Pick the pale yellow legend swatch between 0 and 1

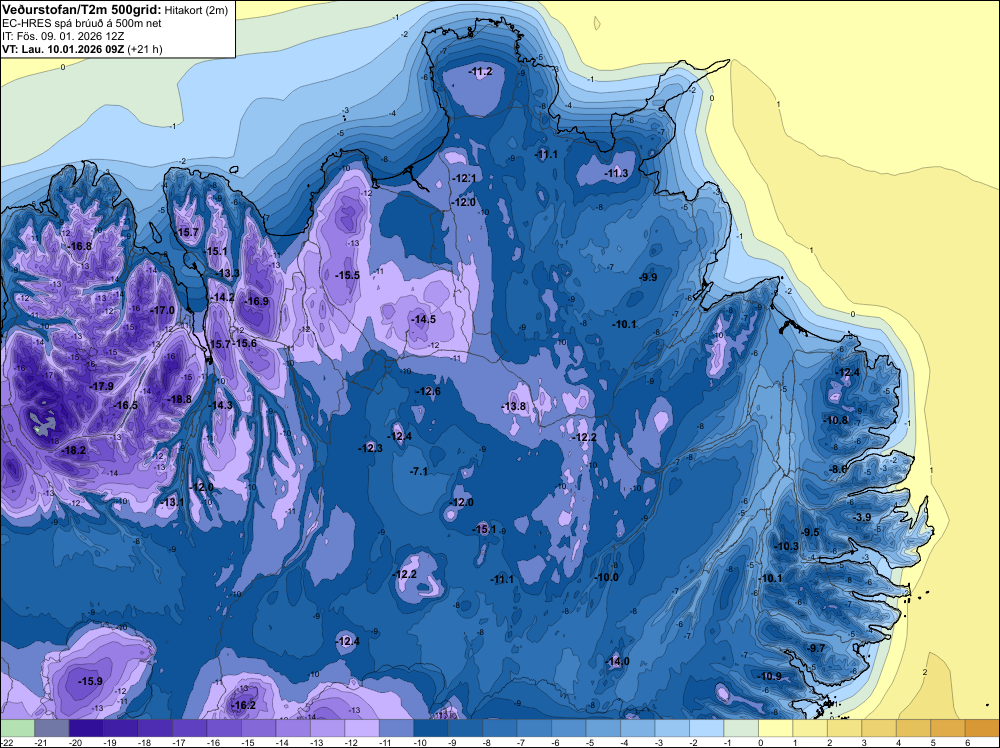pyautogui.click(x=776, y=728)
